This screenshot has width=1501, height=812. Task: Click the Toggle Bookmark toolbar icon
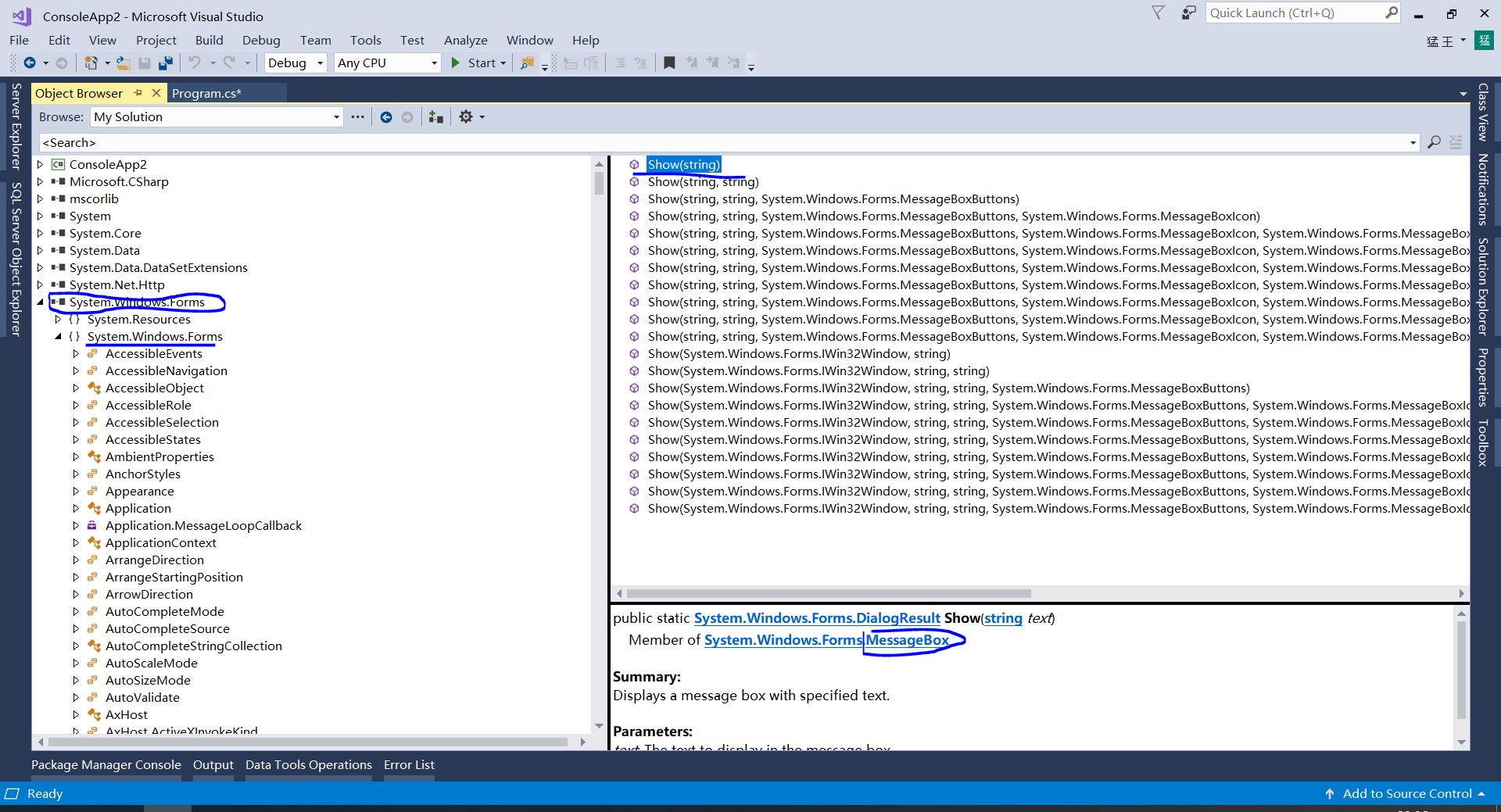669,63
